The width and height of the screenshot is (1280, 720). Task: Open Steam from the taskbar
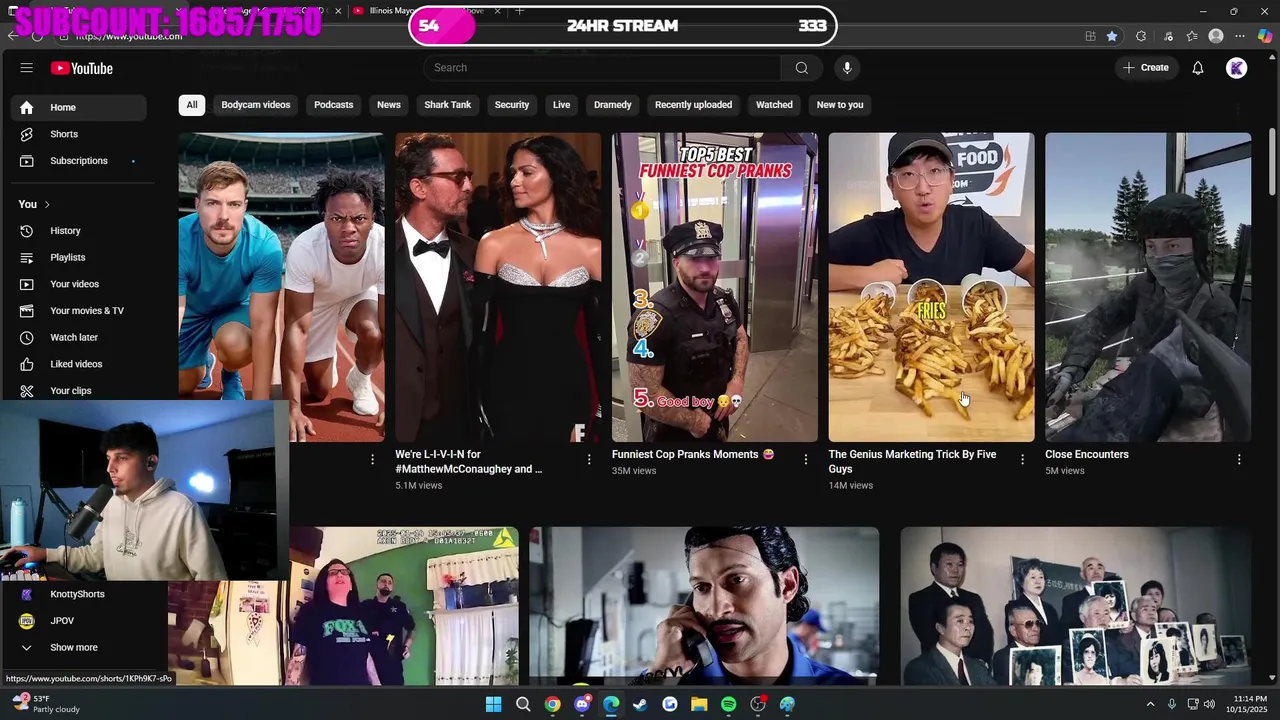(x=640, y=705)
